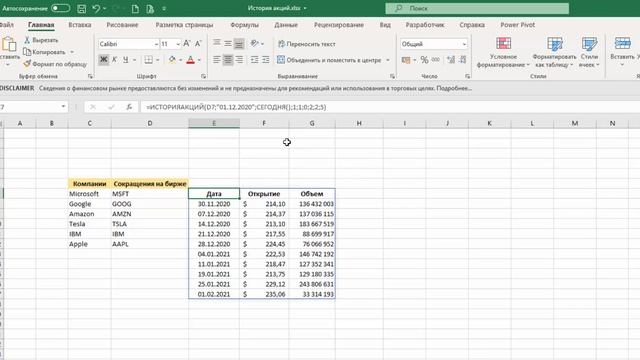
Task: Align text to top of cell
Action: 217,43
